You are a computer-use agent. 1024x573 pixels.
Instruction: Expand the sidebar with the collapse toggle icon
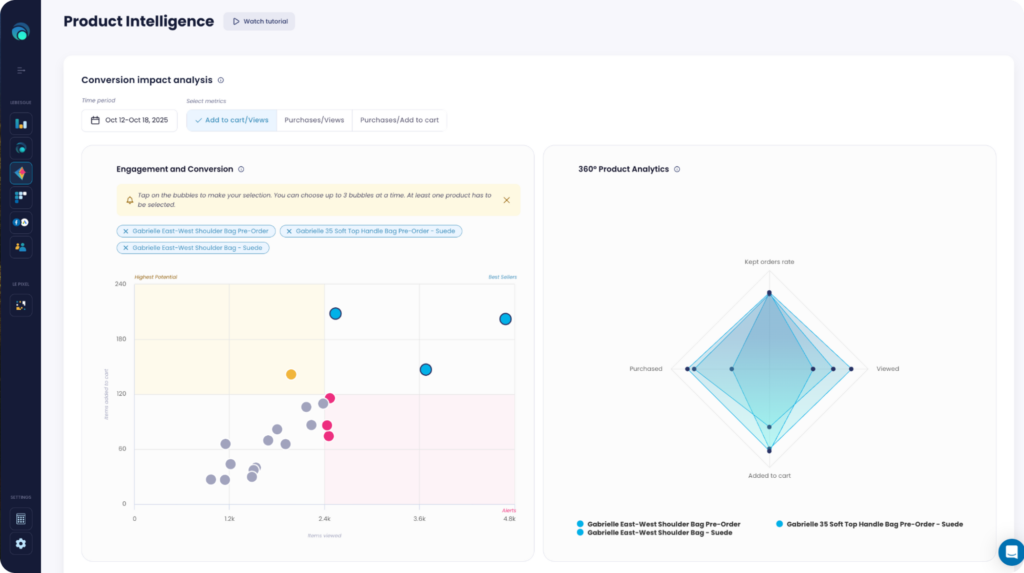[x=21, y=70]
